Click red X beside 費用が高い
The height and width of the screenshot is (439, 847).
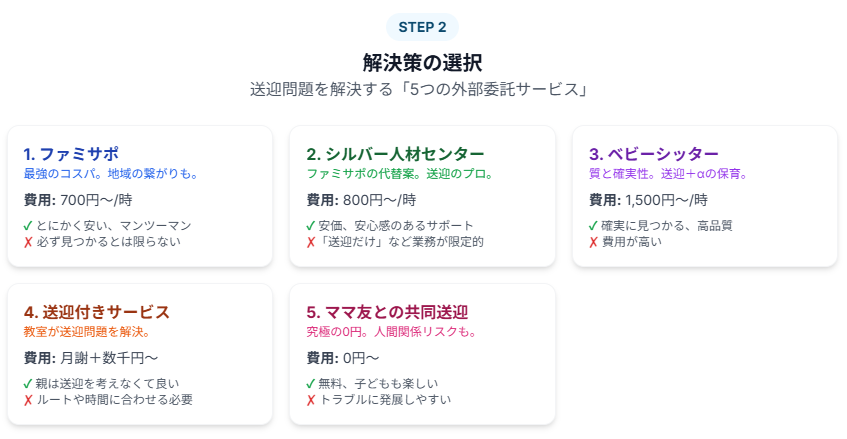tap(594, 242)
